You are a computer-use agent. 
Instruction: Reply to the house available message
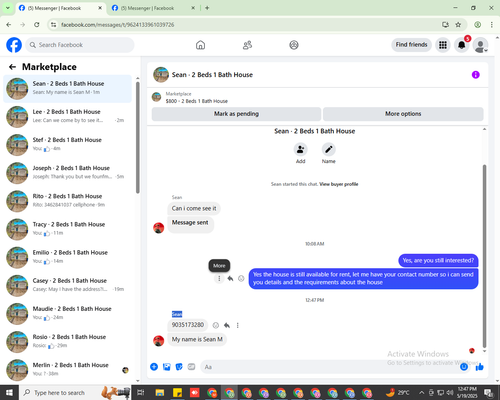click(x=230, y=278)
